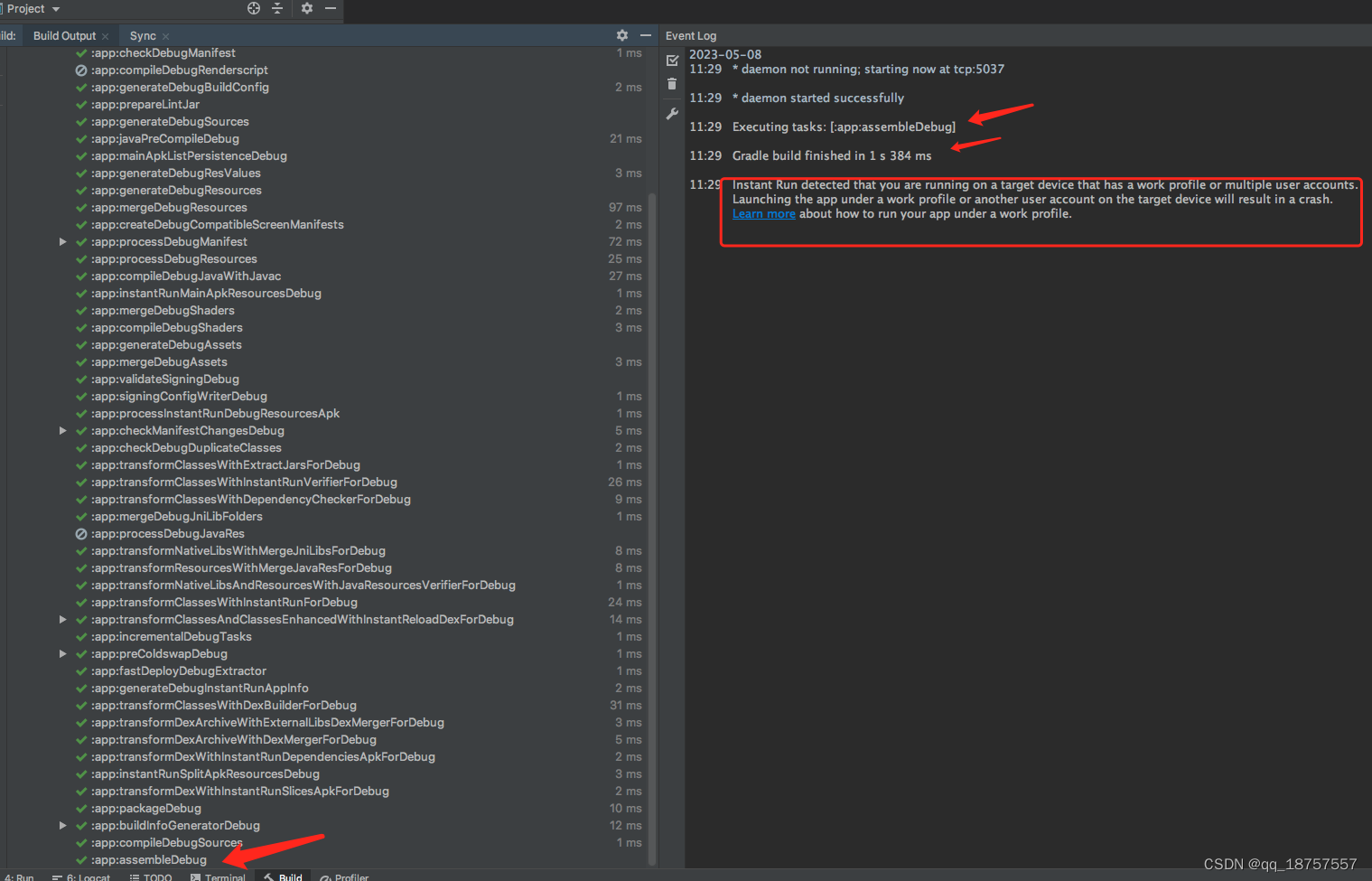Open the Project panel settings gear
Viewport: 1372px width, 881px height.
click(x=306, y=8)
